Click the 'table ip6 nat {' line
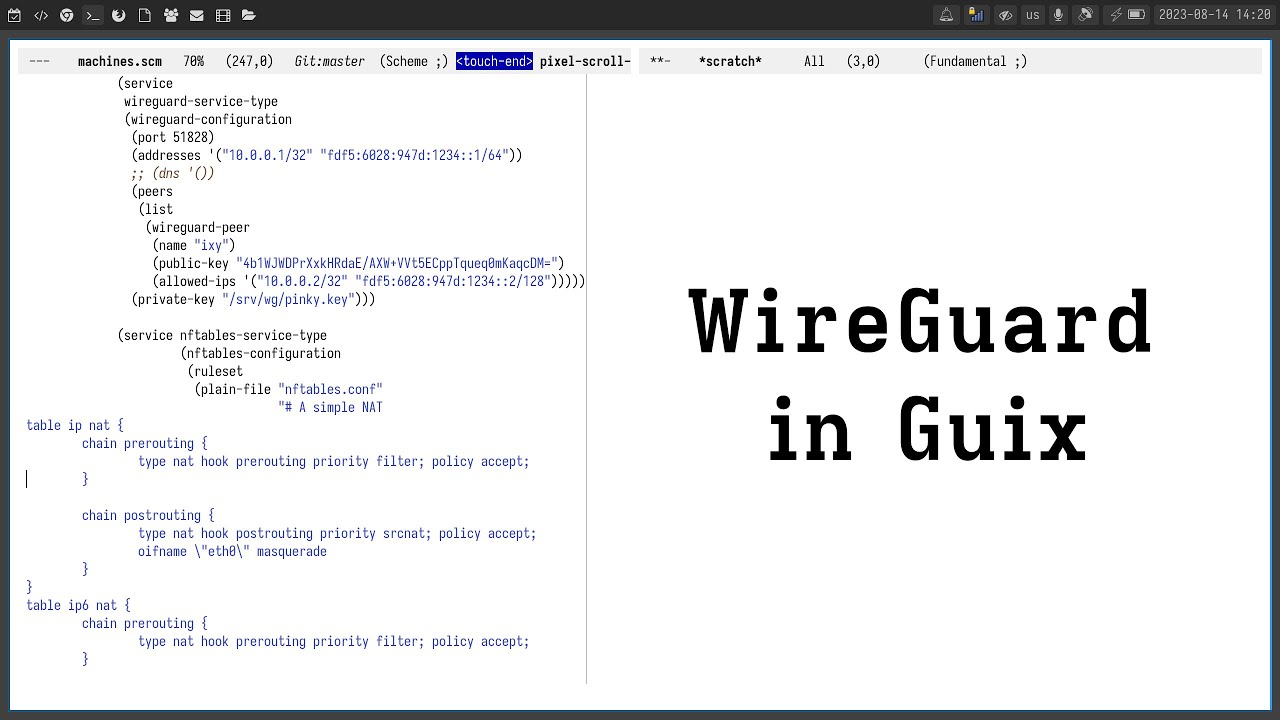Screen dimensions: 1280x720 (x=78, y=605)
